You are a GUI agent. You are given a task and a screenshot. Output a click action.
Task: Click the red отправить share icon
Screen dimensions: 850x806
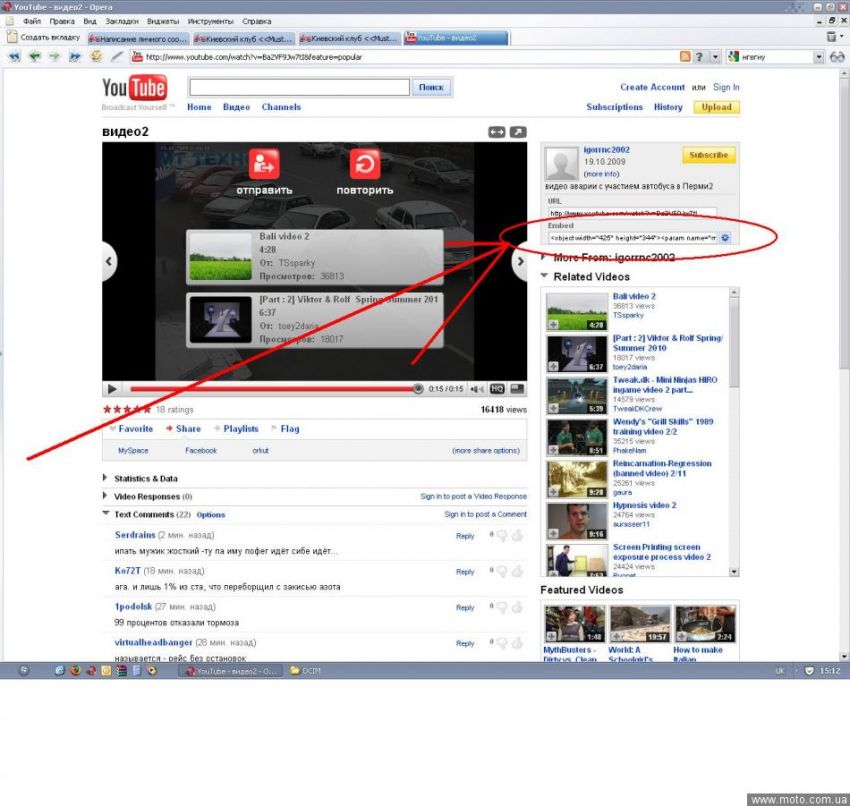(x=264, y=163)
